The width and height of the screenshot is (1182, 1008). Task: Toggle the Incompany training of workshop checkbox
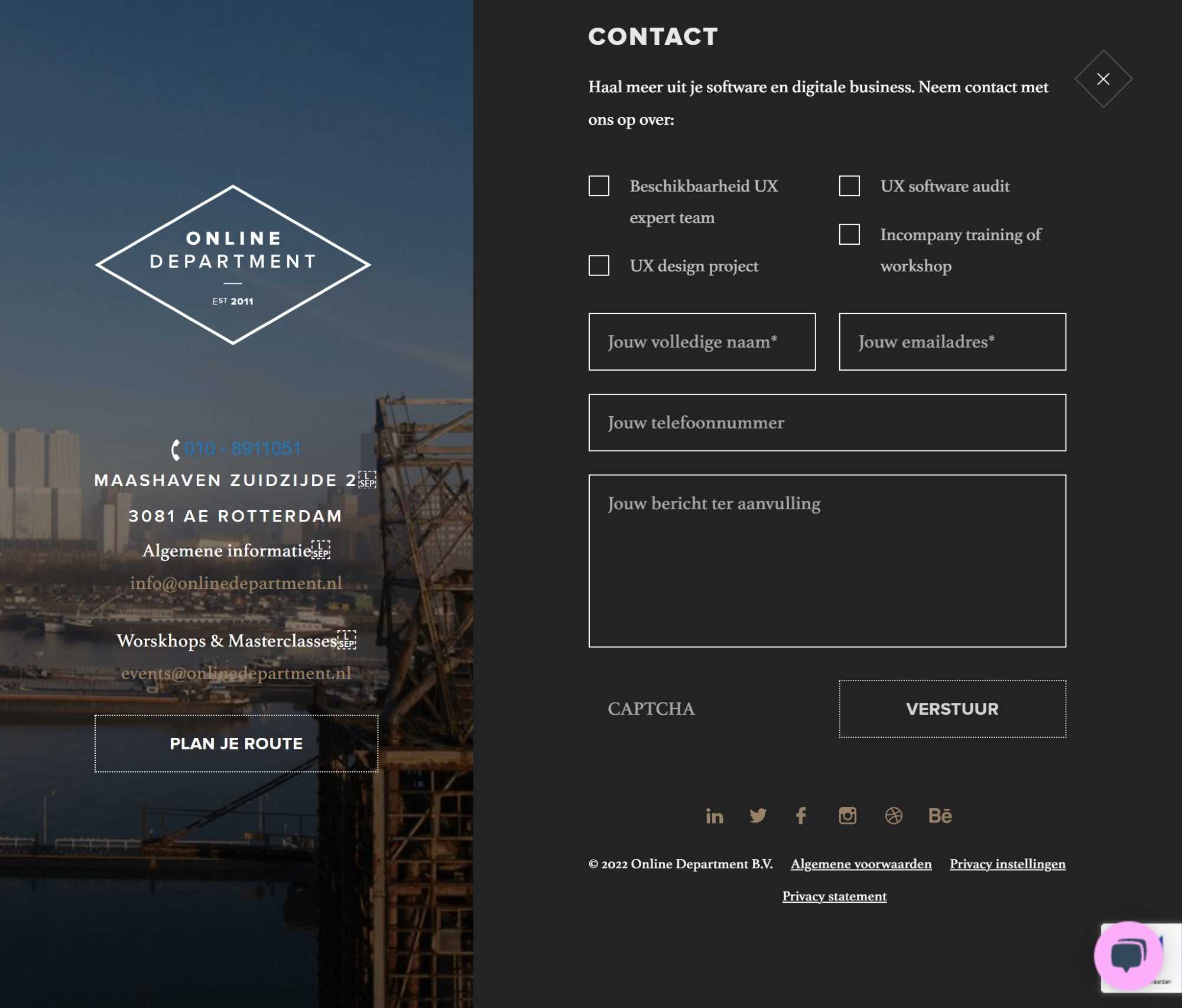tap(849, 234)
